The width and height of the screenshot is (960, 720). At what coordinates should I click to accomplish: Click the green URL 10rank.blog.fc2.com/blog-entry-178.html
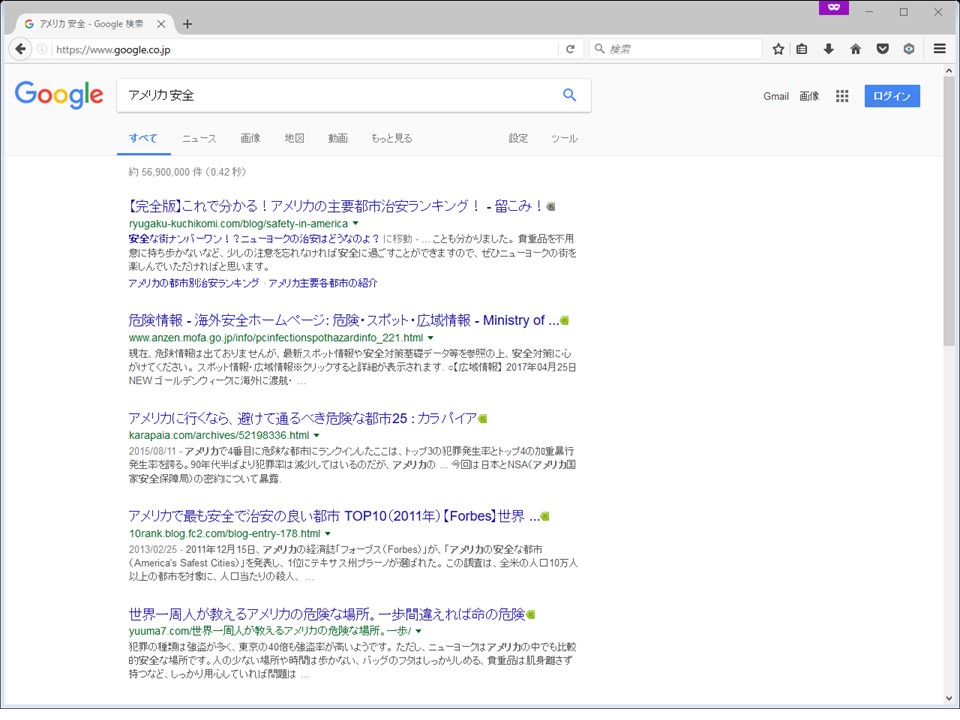pyautogui.click(x=224, y=533)
